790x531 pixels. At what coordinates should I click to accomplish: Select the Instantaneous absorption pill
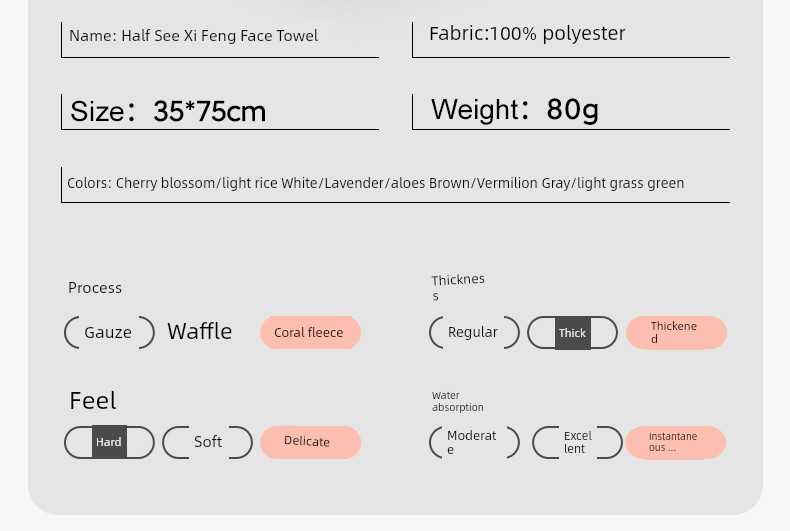pyautogui.click(x=676, y=442)
